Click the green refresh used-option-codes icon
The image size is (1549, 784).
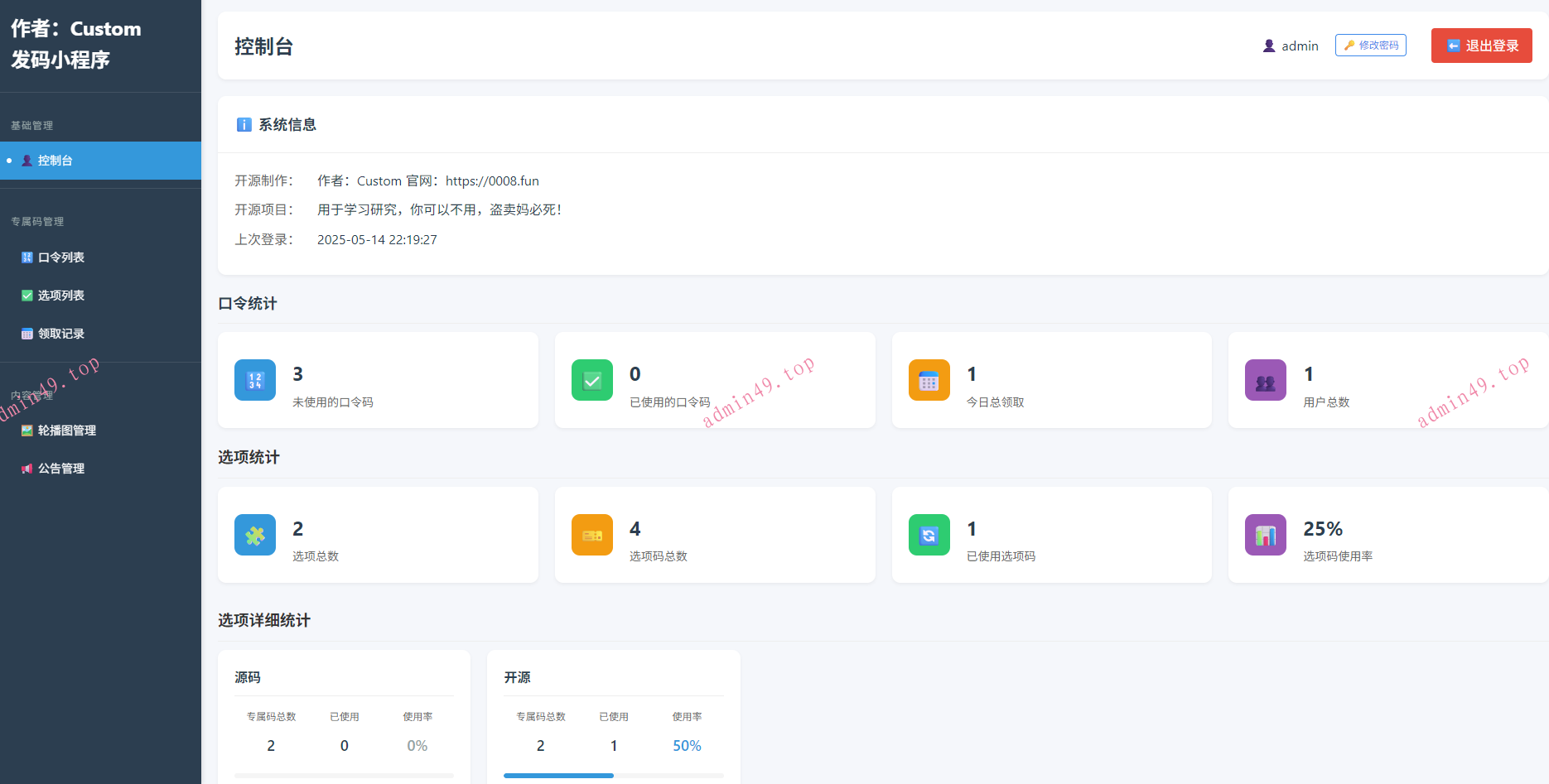(929, 535)
